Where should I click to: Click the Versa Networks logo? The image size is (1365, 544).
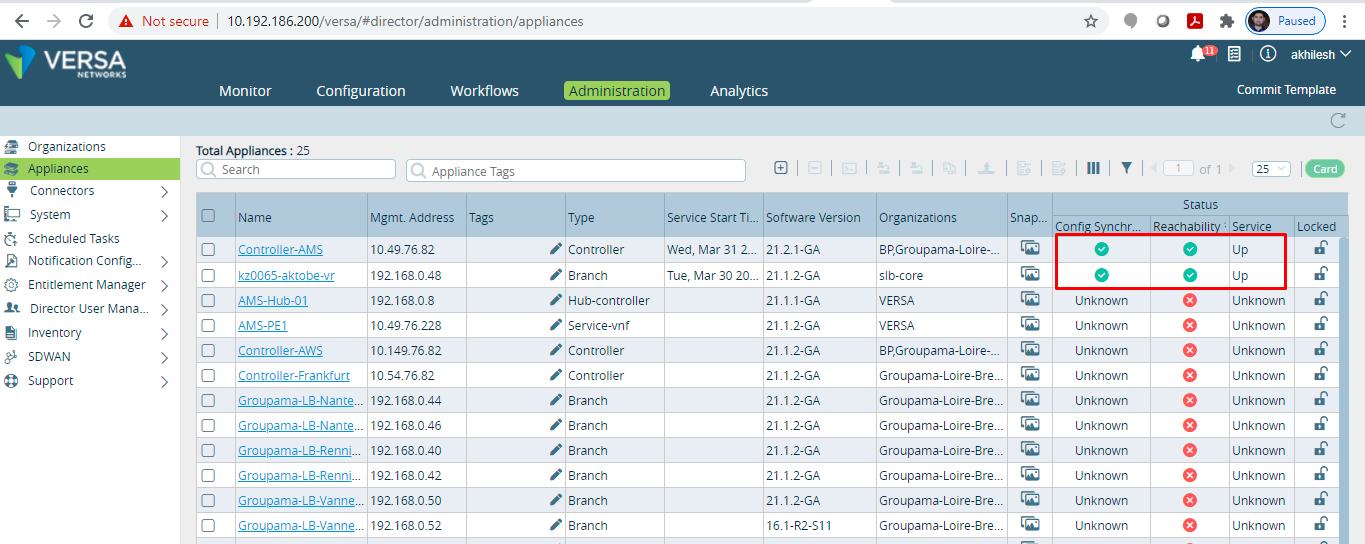65,63
